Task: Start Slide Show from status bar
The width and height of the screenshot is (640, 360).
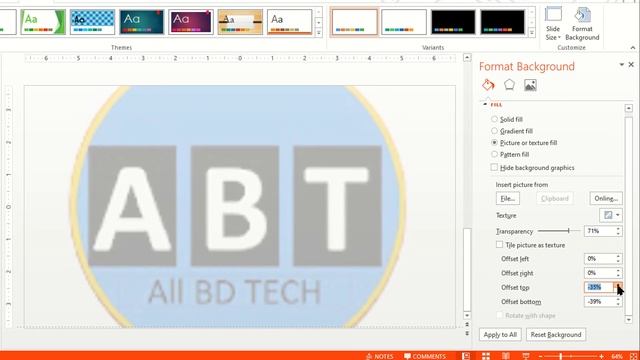Action: (526, 356)
